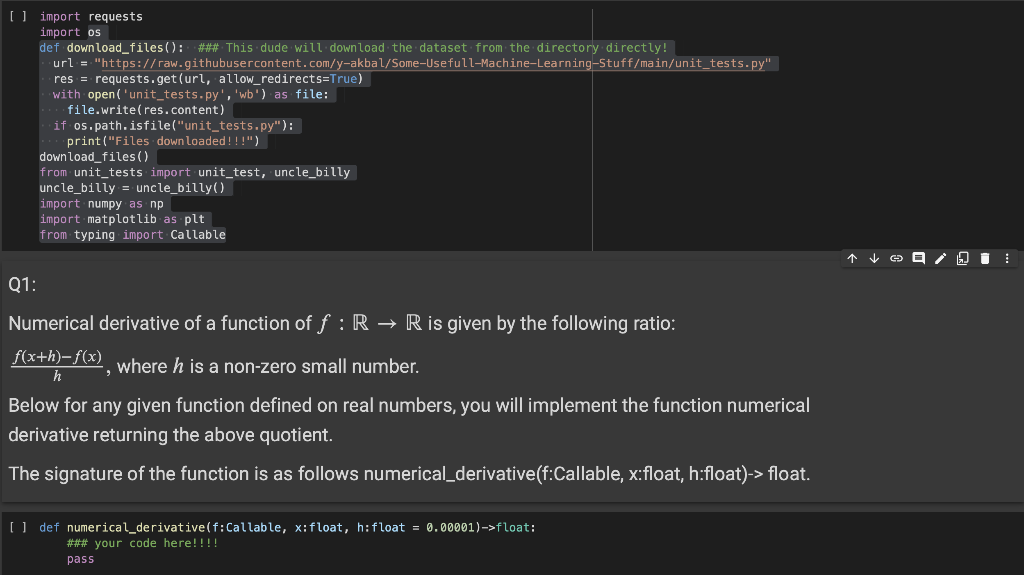Add a comment to the cell
1024x575 pixels.
[918, 259]
